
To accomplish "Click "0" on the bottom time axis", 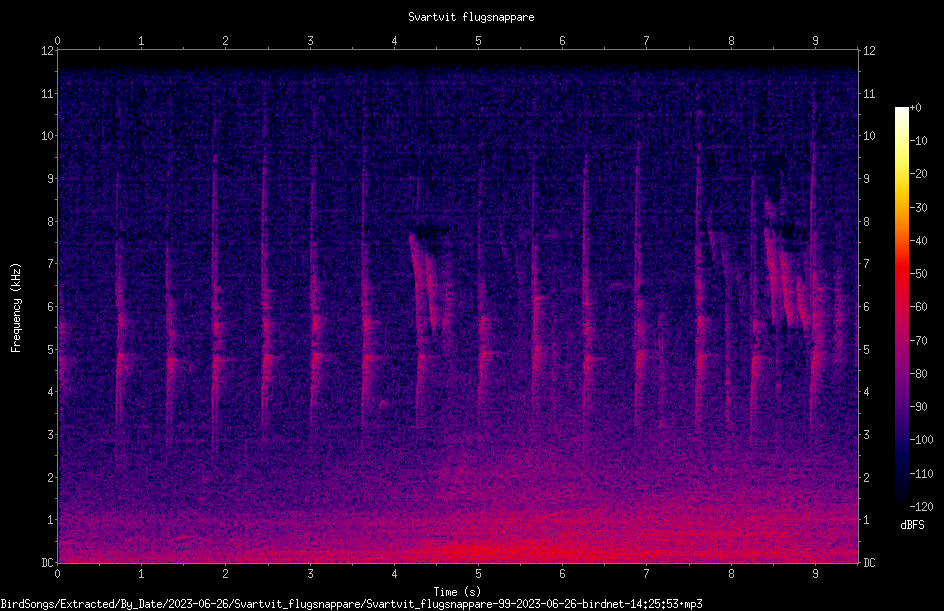I will pos(57,574).
